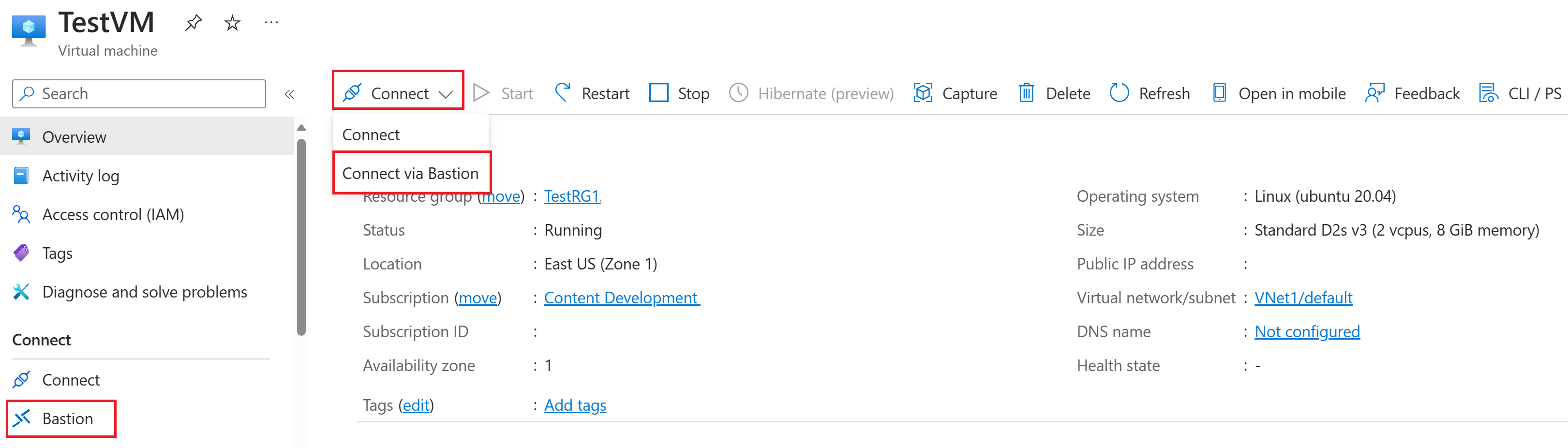Stop the TestVM virtual machine
1568x448 pixels.
(x=680, y=93)
